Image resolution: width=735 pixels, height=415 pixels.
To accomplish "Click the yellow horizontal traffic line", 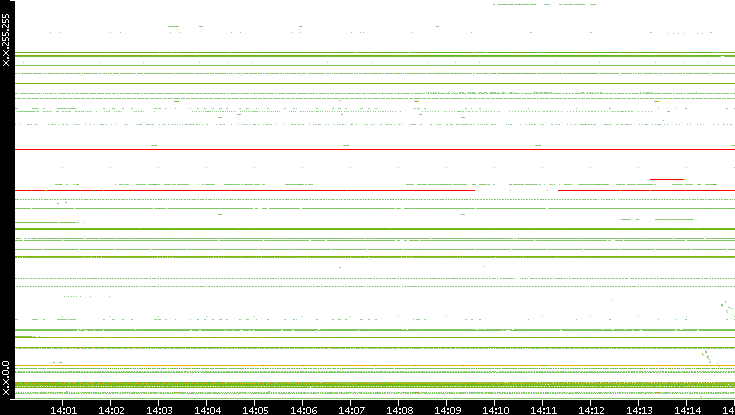I will [375, 366].
